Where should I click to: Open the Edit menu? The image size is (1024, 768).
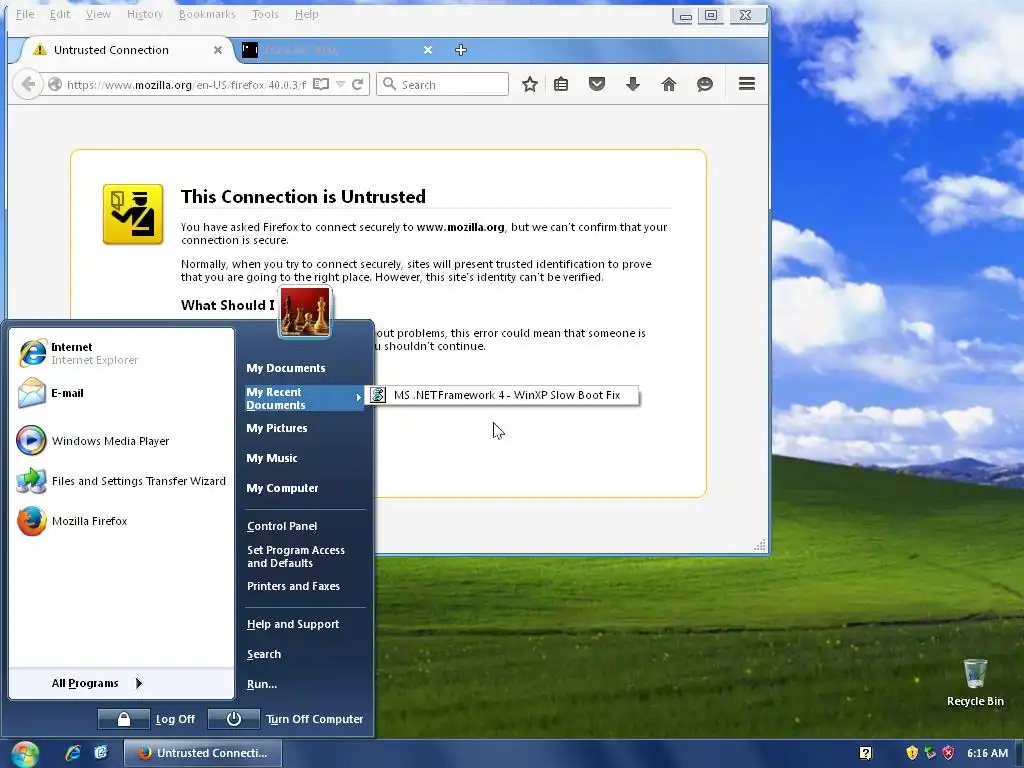point(59,14)
